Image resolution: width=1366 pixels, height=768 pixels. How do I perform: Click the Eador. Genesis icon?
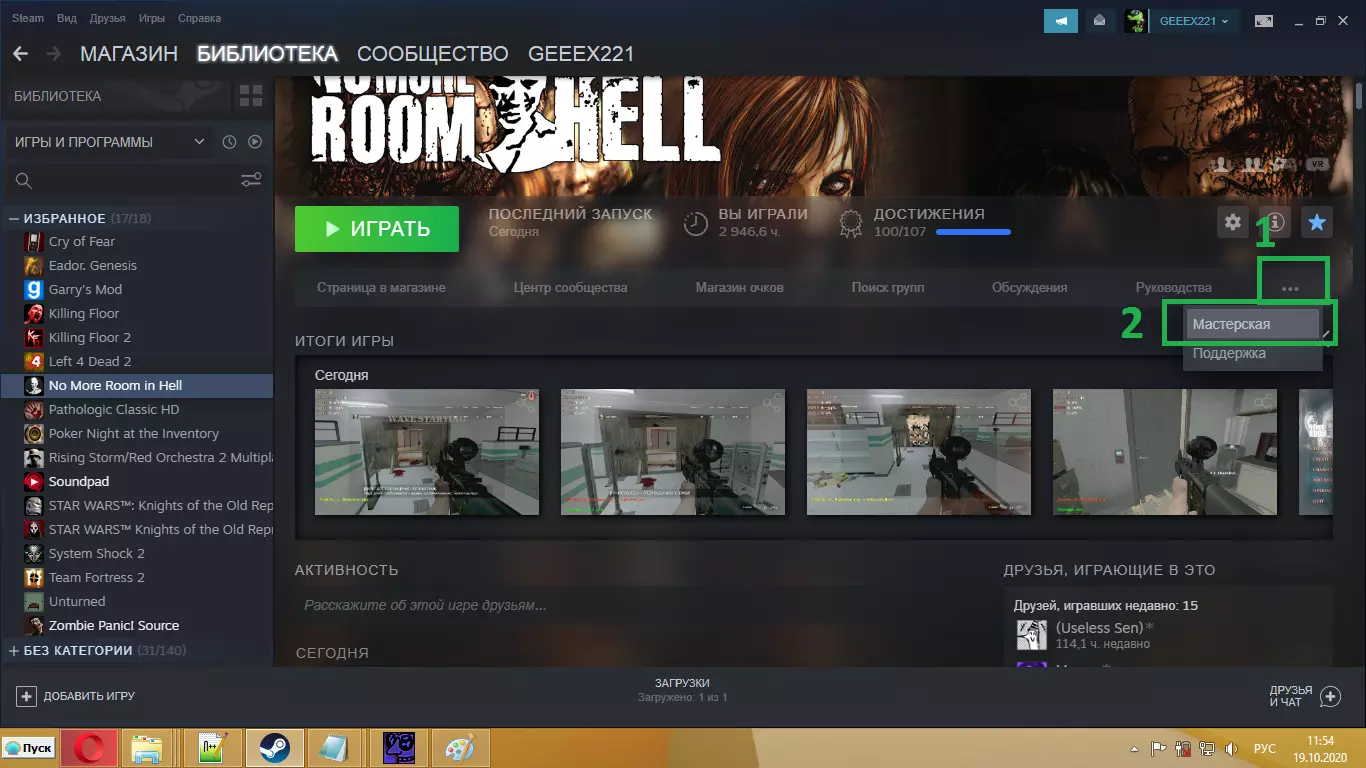coord(33,266)
